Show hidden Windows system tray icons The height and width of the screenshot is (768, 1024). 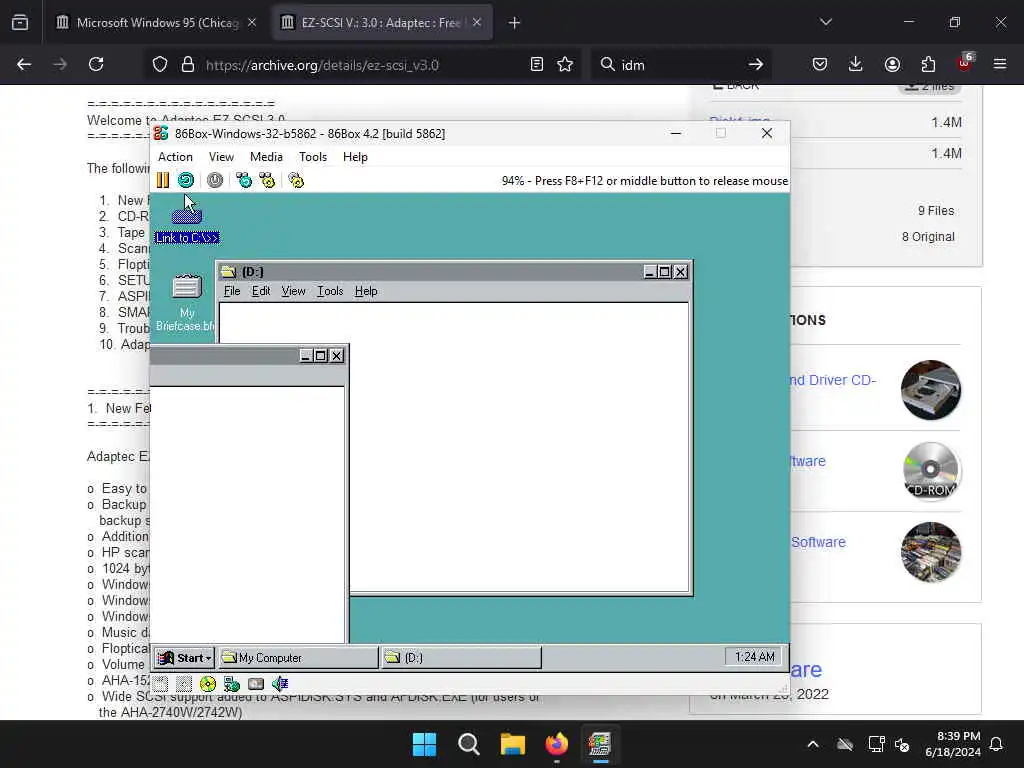point(813,744)
